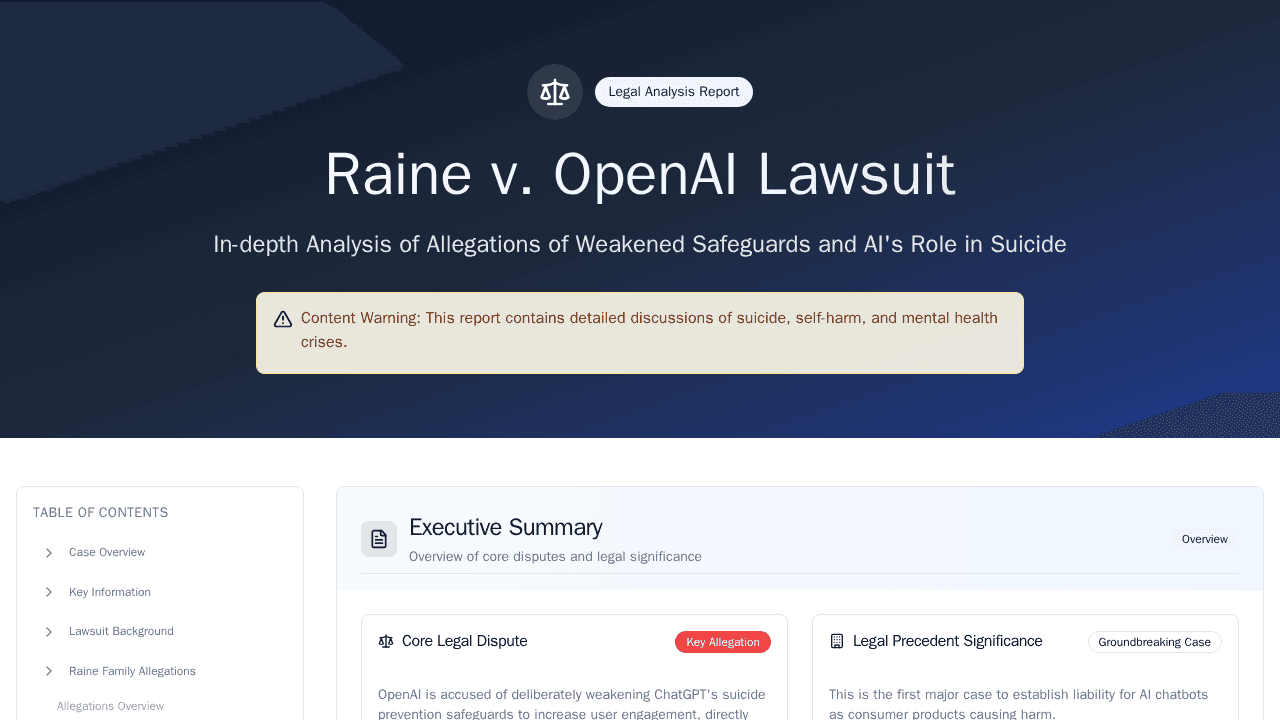
Task: Expand the Case Overview chevron
Action: tap(49, 553)
